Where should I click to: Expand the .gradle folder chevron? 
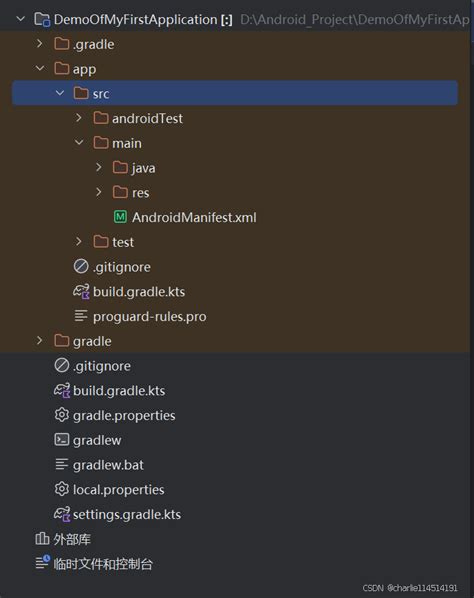coord(40,44)
